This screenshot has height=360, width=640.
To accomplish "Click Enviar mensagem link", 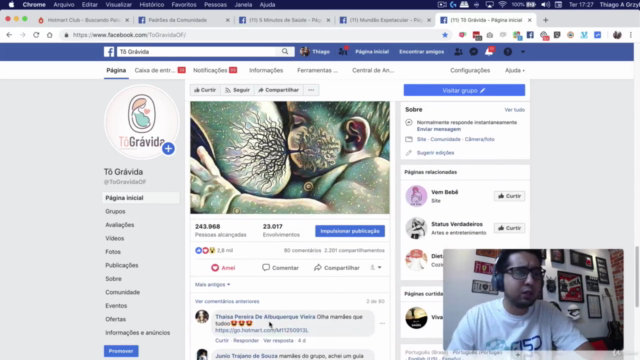I will pyautogui.click(x=439, y=129).
